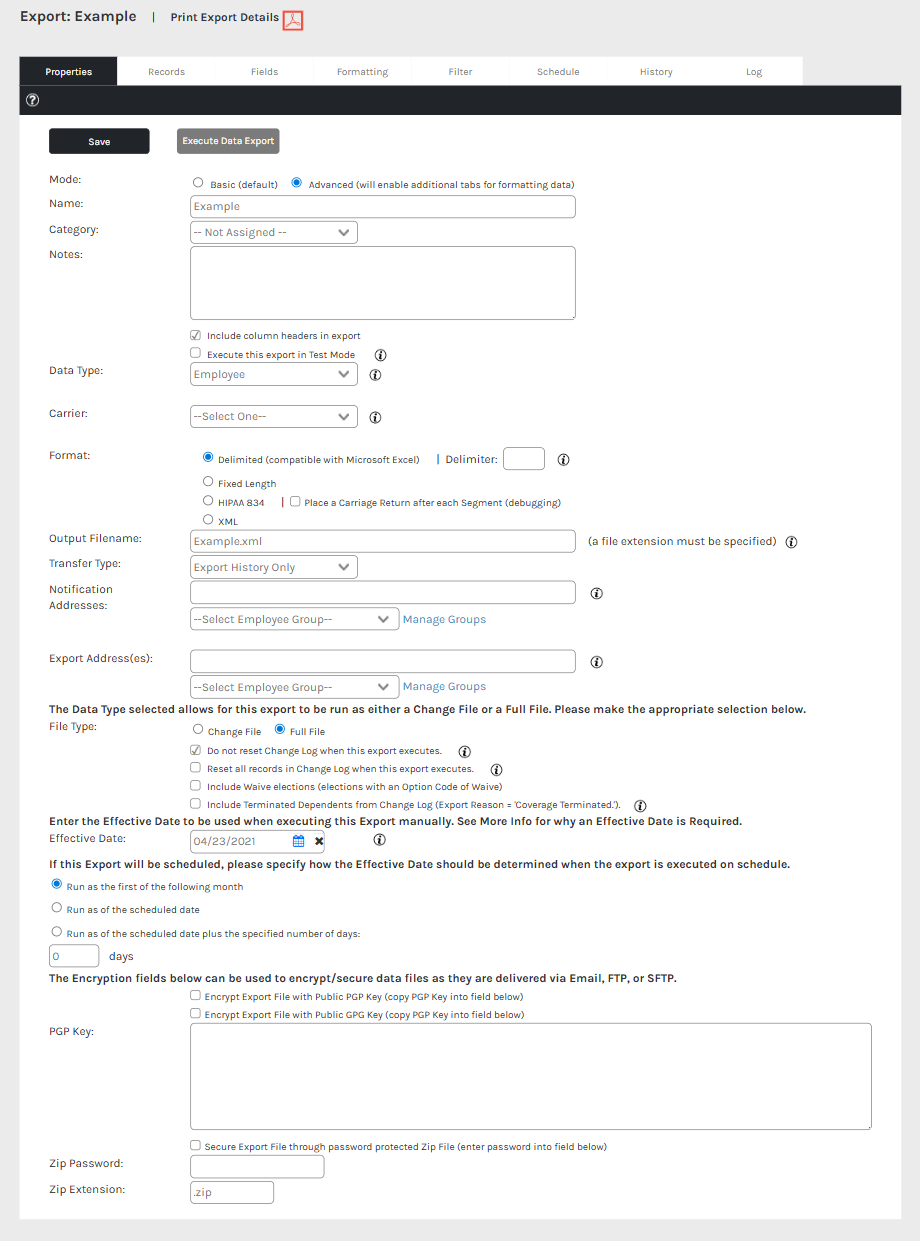Clear the Effective Date with the X icon
Screen dimensions: 920x1241
point(319,841)
